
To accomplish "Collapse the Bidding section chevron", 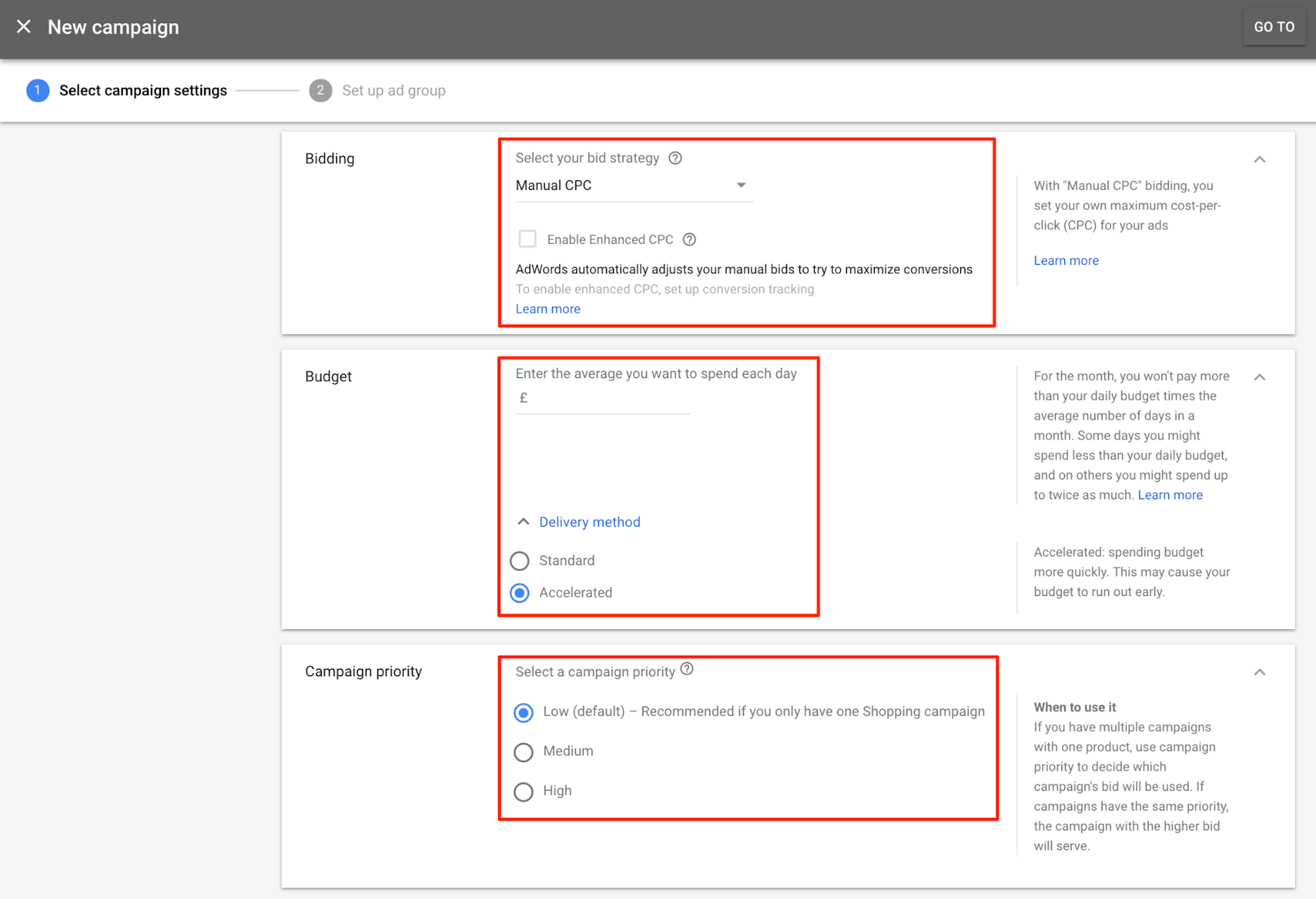I will click(x=1260, y=159).
